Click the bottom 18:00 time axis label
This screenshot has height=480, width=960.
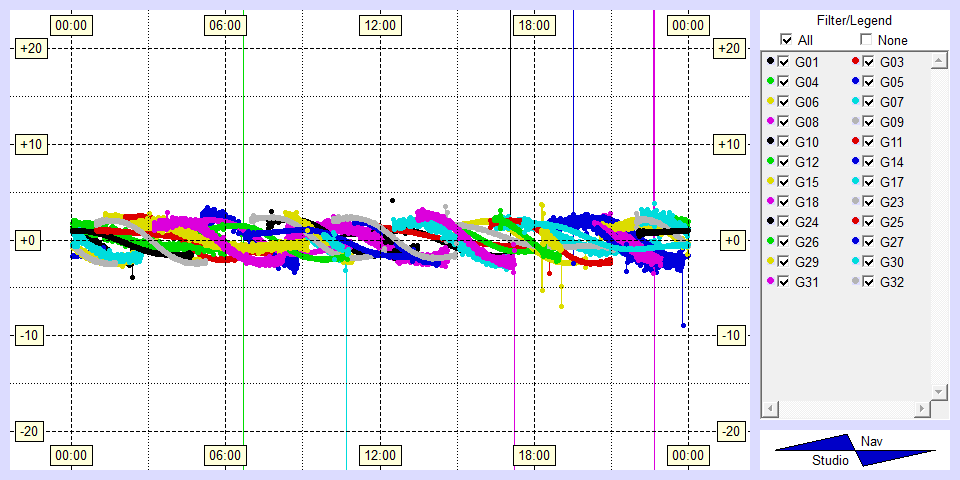pyautogui.click(x=533, y=456)
